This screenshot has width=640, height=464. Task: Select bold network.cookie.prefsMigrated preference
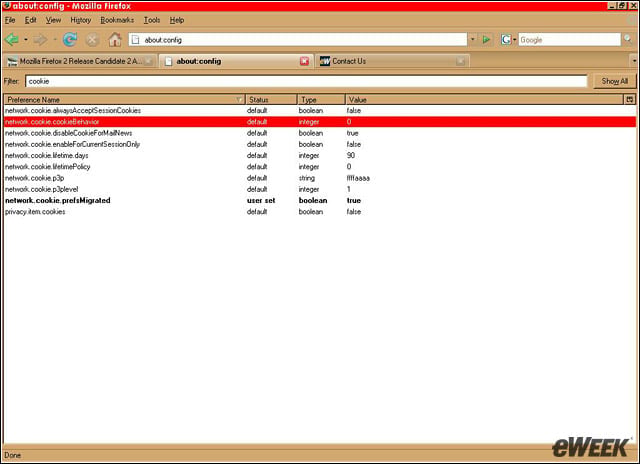point(320,200)
